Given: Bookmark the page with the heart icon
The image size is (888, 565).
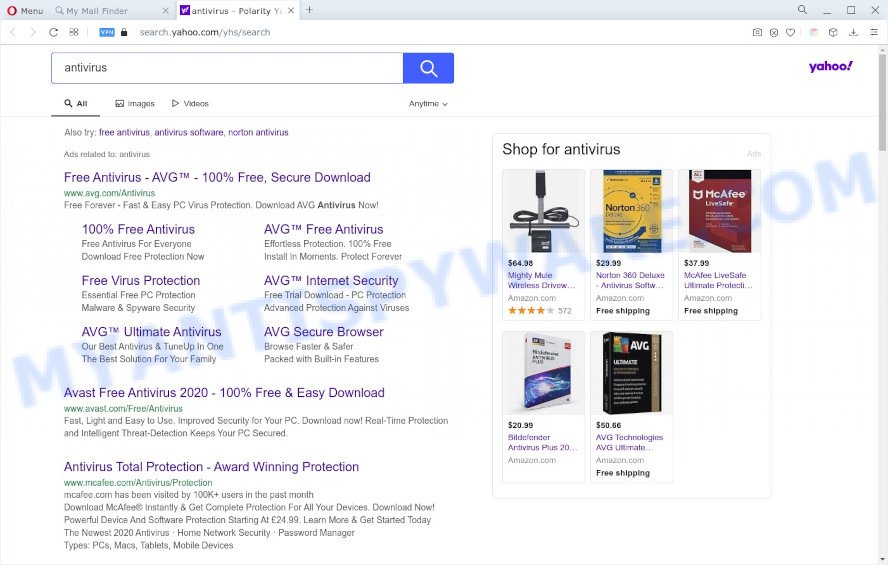Looking at the screenshot, I should pos(791,32).
